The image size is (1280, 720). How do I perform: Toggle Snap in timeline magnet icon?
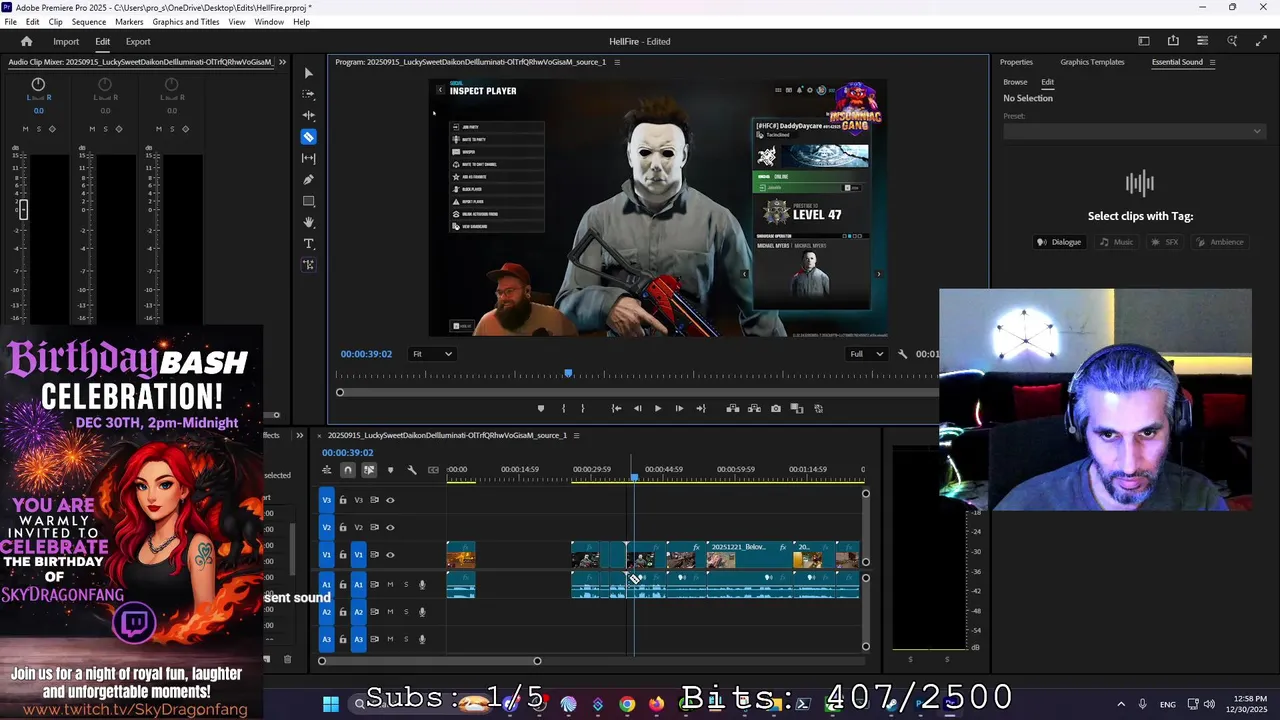pyautogui.click(x=347, y=470)
